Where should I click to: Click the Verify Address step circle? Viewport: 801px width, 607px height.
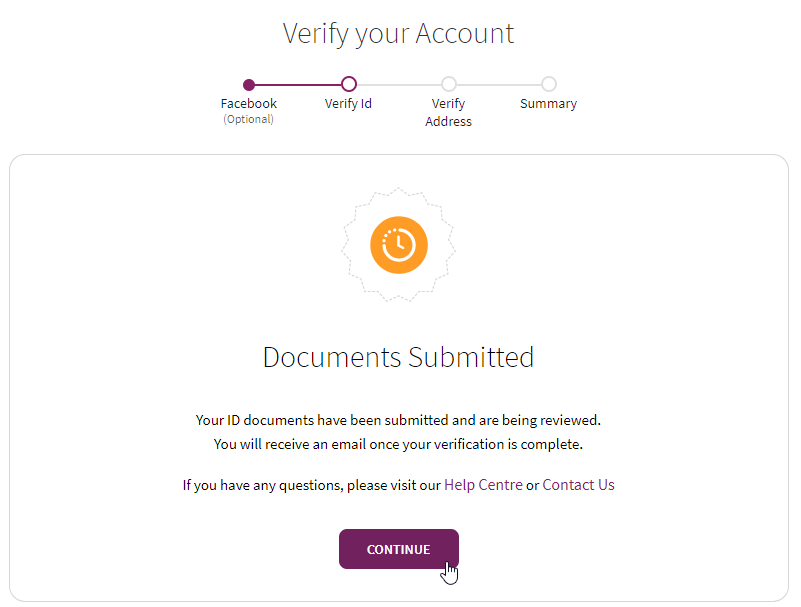[448, 84]
